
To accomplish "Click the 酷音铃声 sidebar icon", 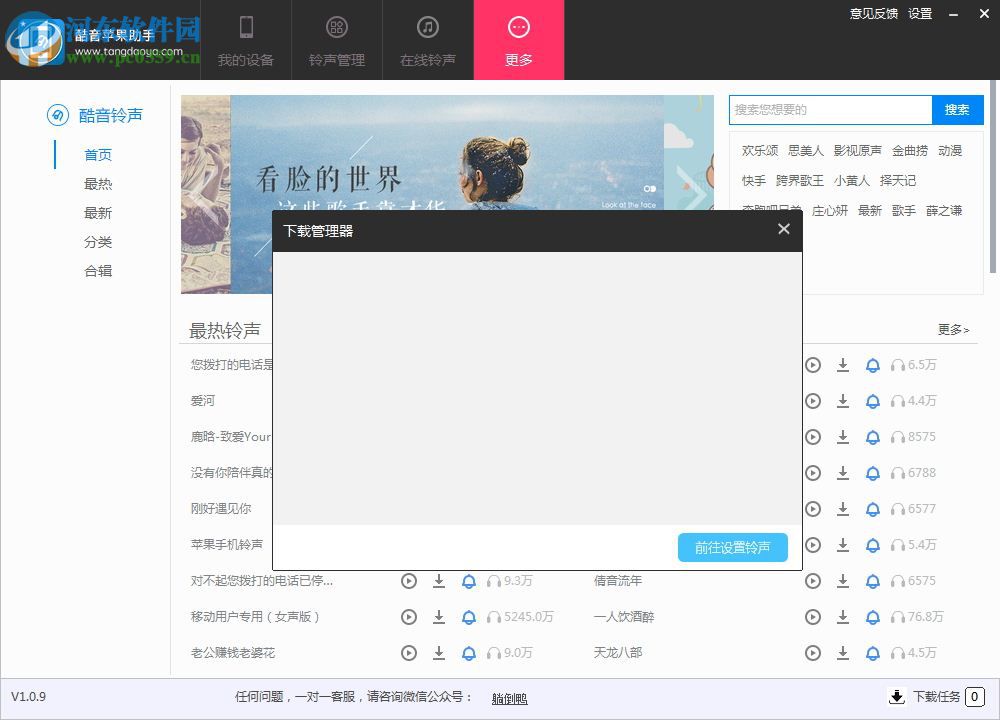I will 60,115.
